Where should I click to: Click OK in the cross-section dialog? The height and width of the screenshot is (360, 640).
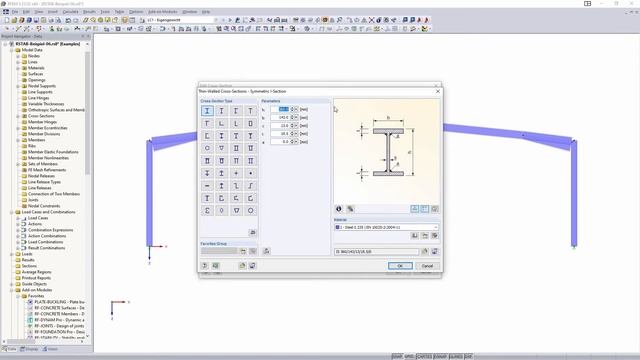click(x=400, y=266)
